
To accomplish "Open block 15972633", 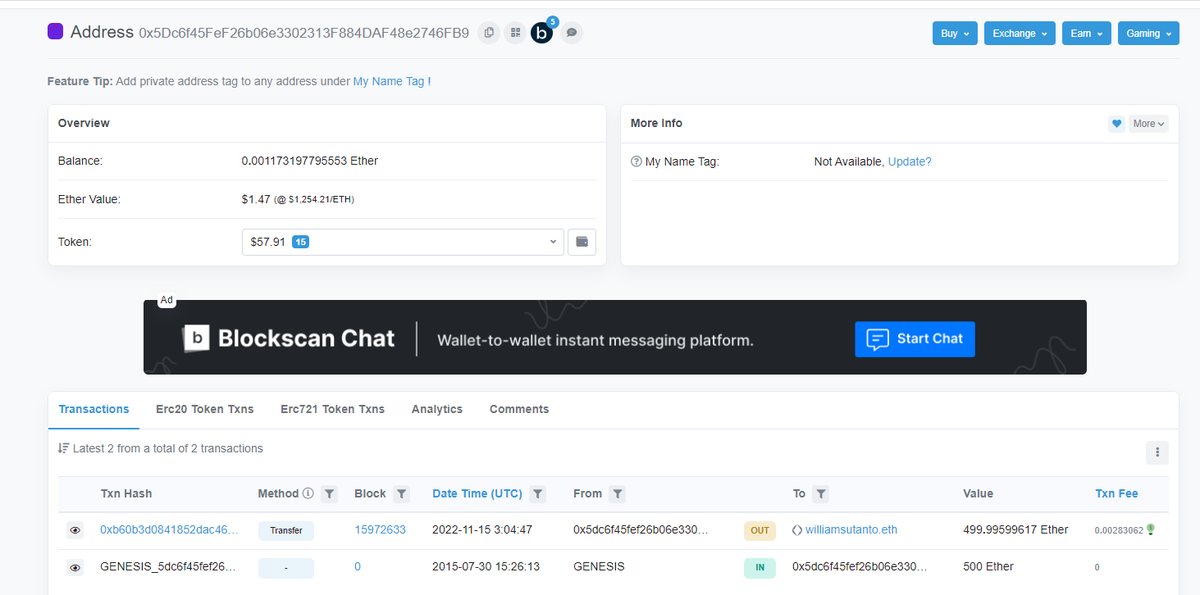I will (380, 530).
